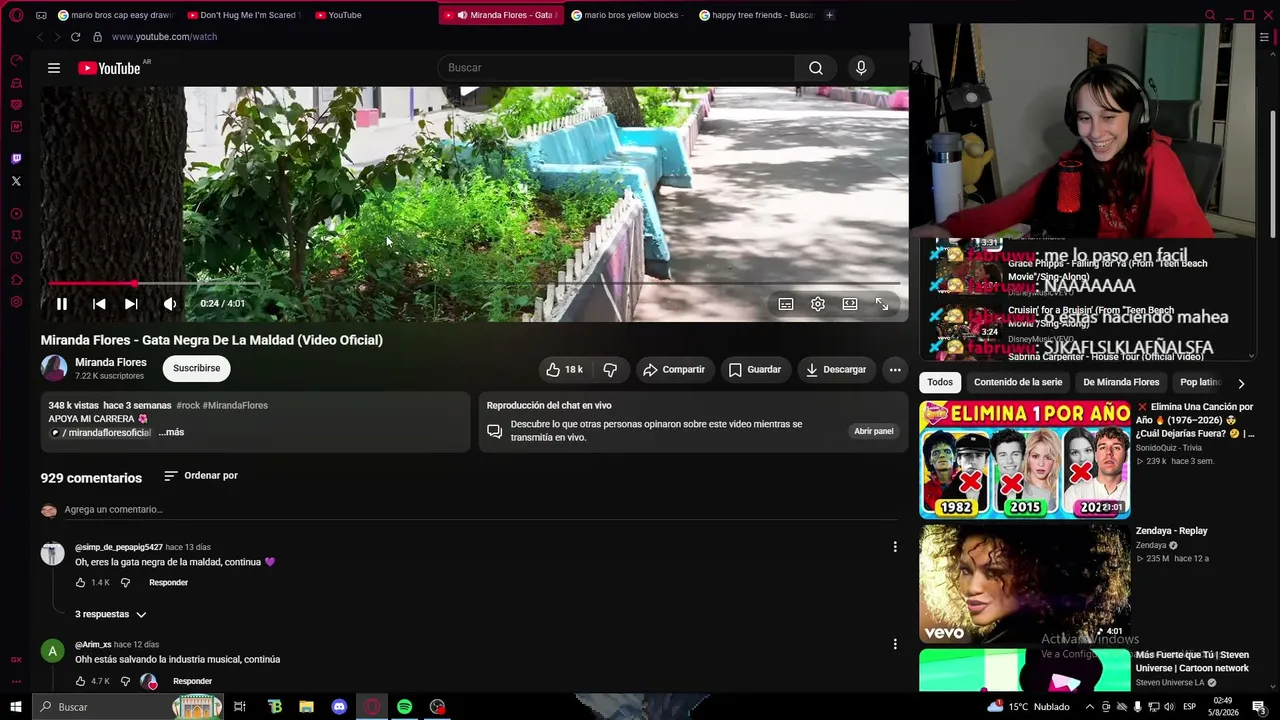
Task: Reply to the @simp_de_pepapig5427 comment
Action: pos(168,582)
